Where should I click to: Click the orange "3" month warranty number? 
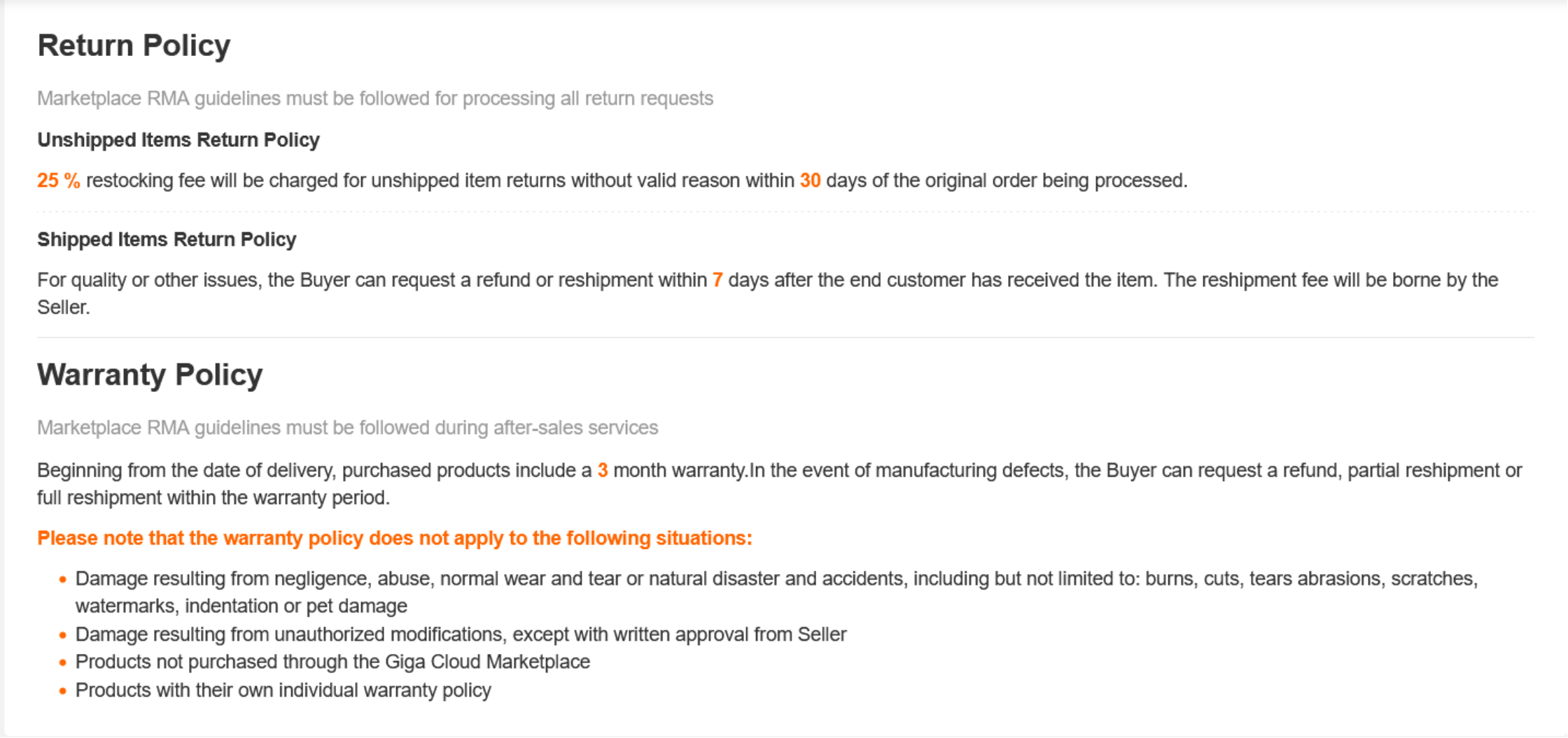[602, 471]
